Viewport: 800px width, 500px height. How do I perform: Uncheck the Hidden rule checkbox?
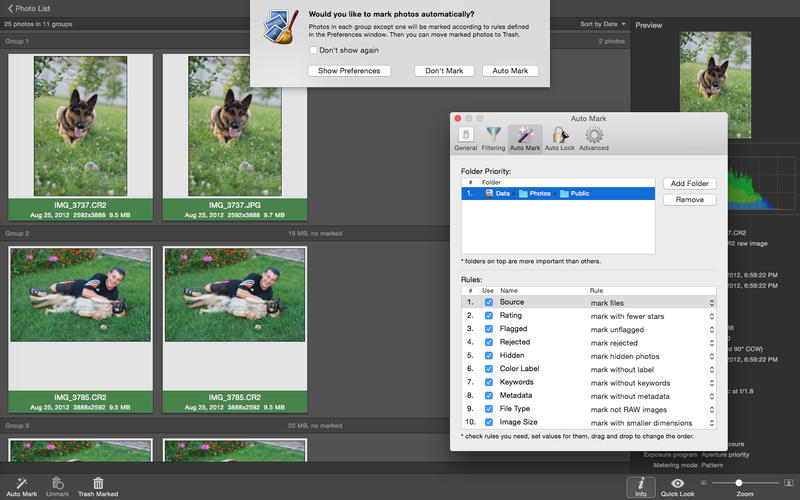coord(489,356)
